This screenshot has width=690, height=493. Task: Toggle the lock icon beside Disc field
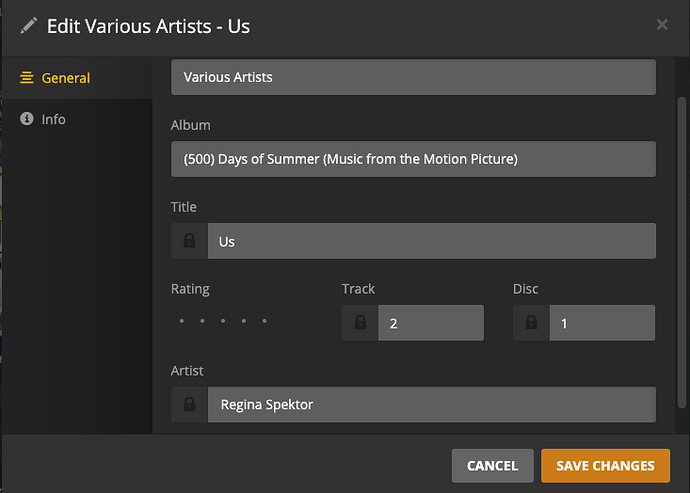(x=531, y=323)
